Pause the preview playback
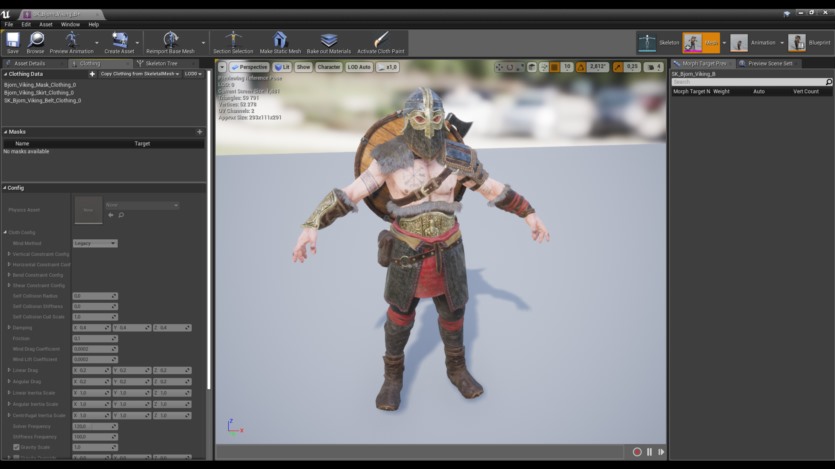 [x=649, y=452]
